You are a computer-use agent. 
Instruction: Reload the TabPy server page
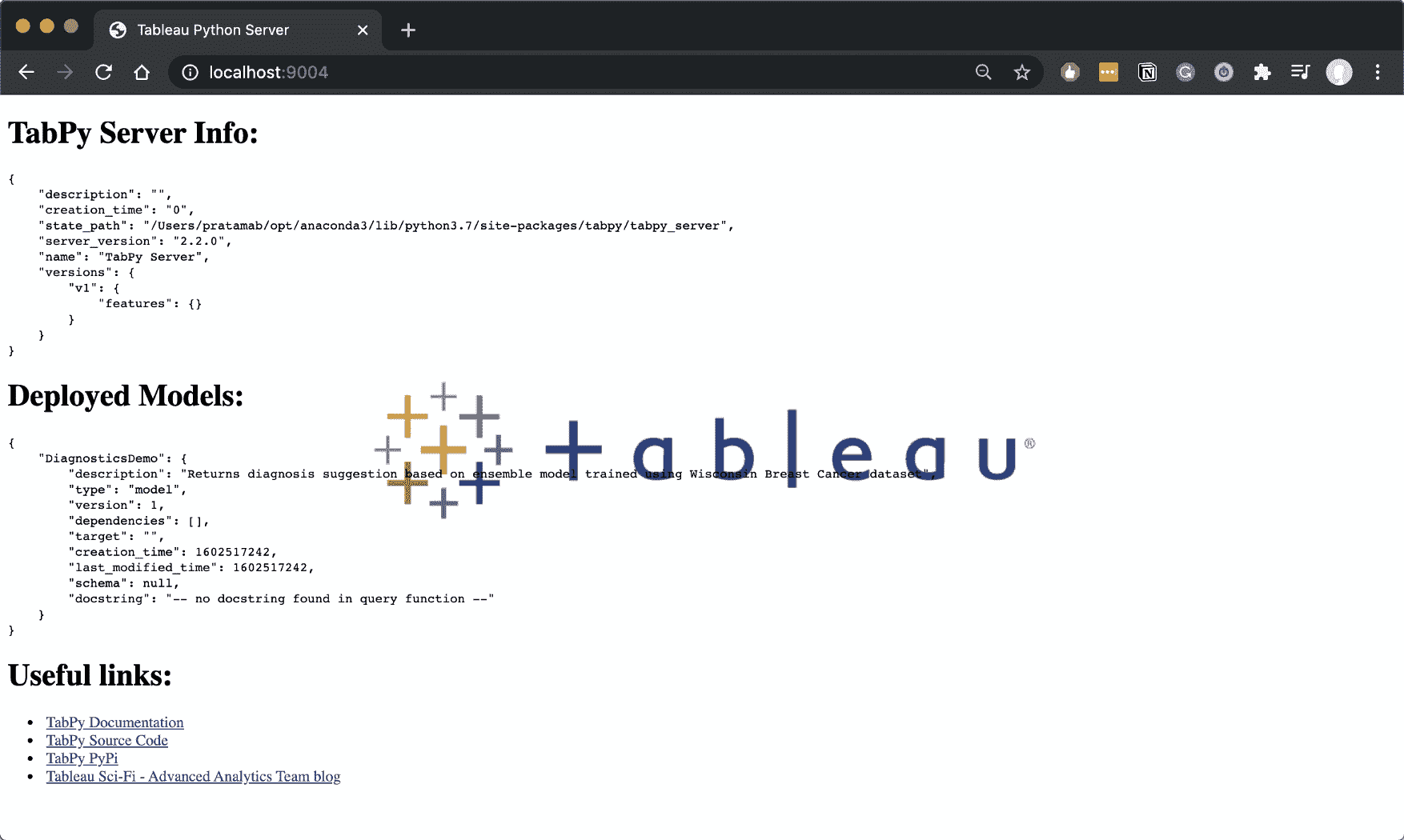coord(103,72)
